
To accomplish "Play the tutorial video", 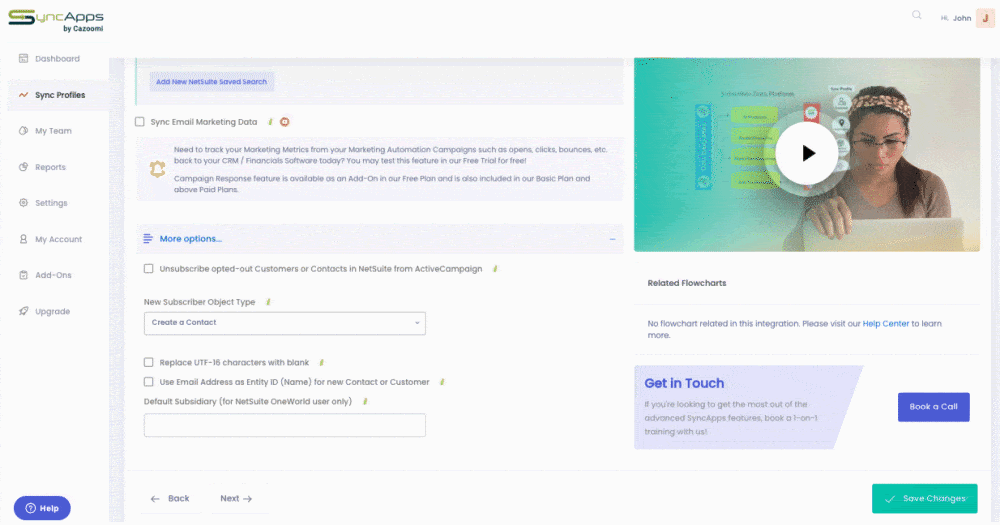I will 807,154.
